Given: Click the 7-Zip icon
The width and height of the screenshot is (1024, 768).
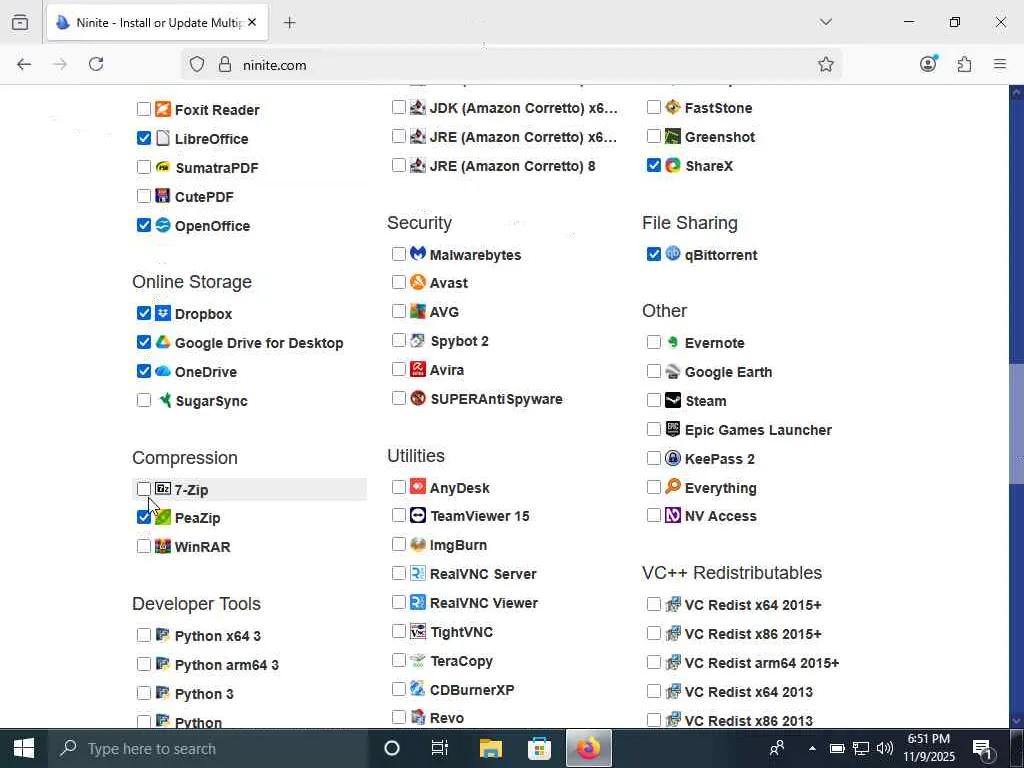Looking at the screenshot, I should coord(163,488).
